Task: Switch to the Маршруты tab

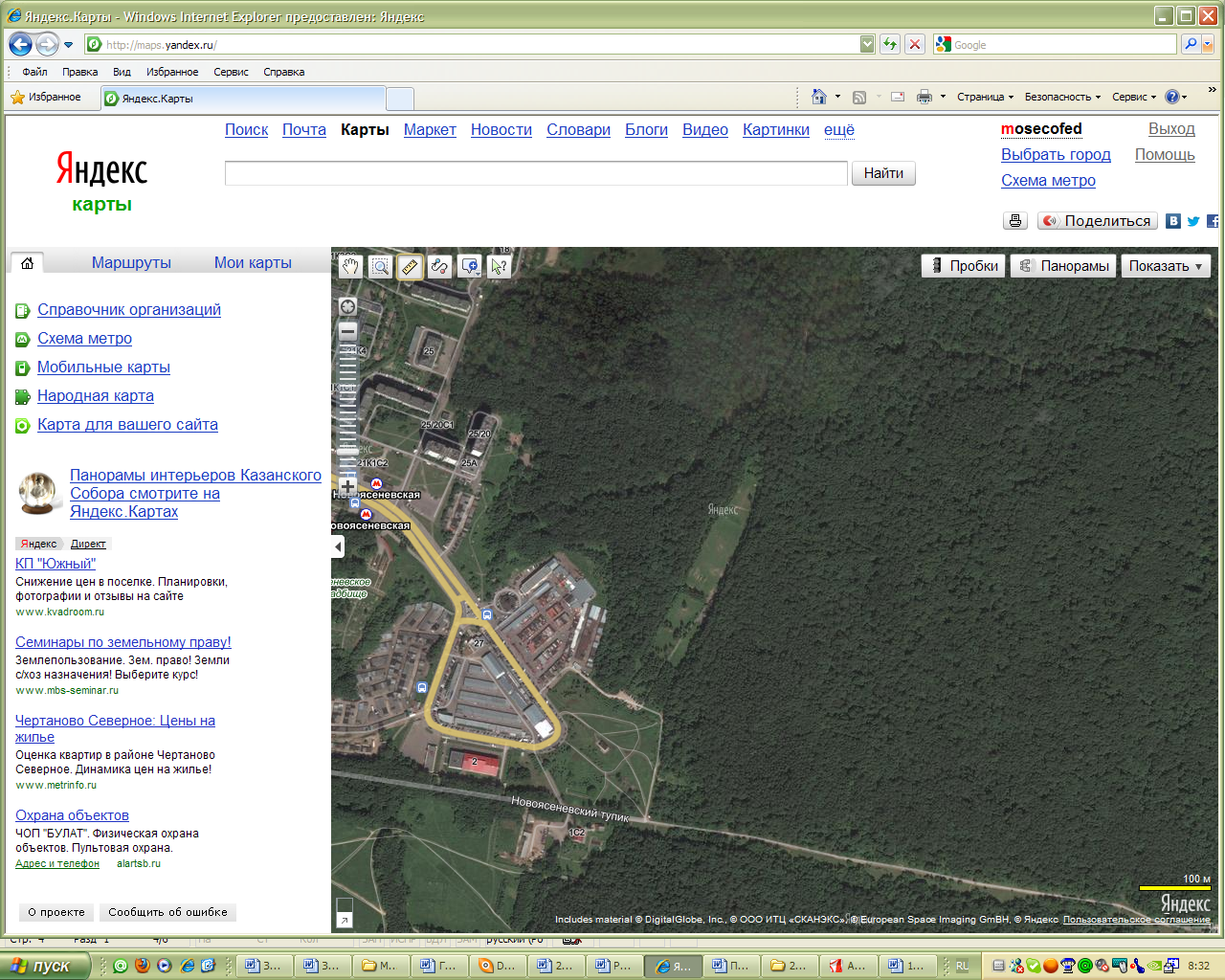Action: (x=131, y=262)
